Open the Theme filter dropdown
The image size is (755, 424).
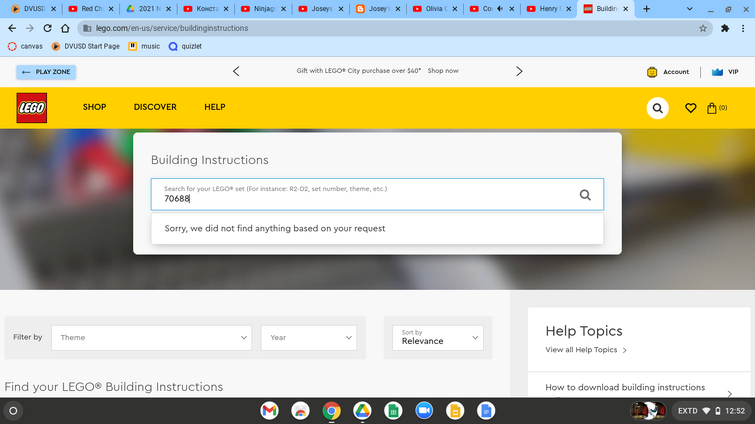point(152,337)
